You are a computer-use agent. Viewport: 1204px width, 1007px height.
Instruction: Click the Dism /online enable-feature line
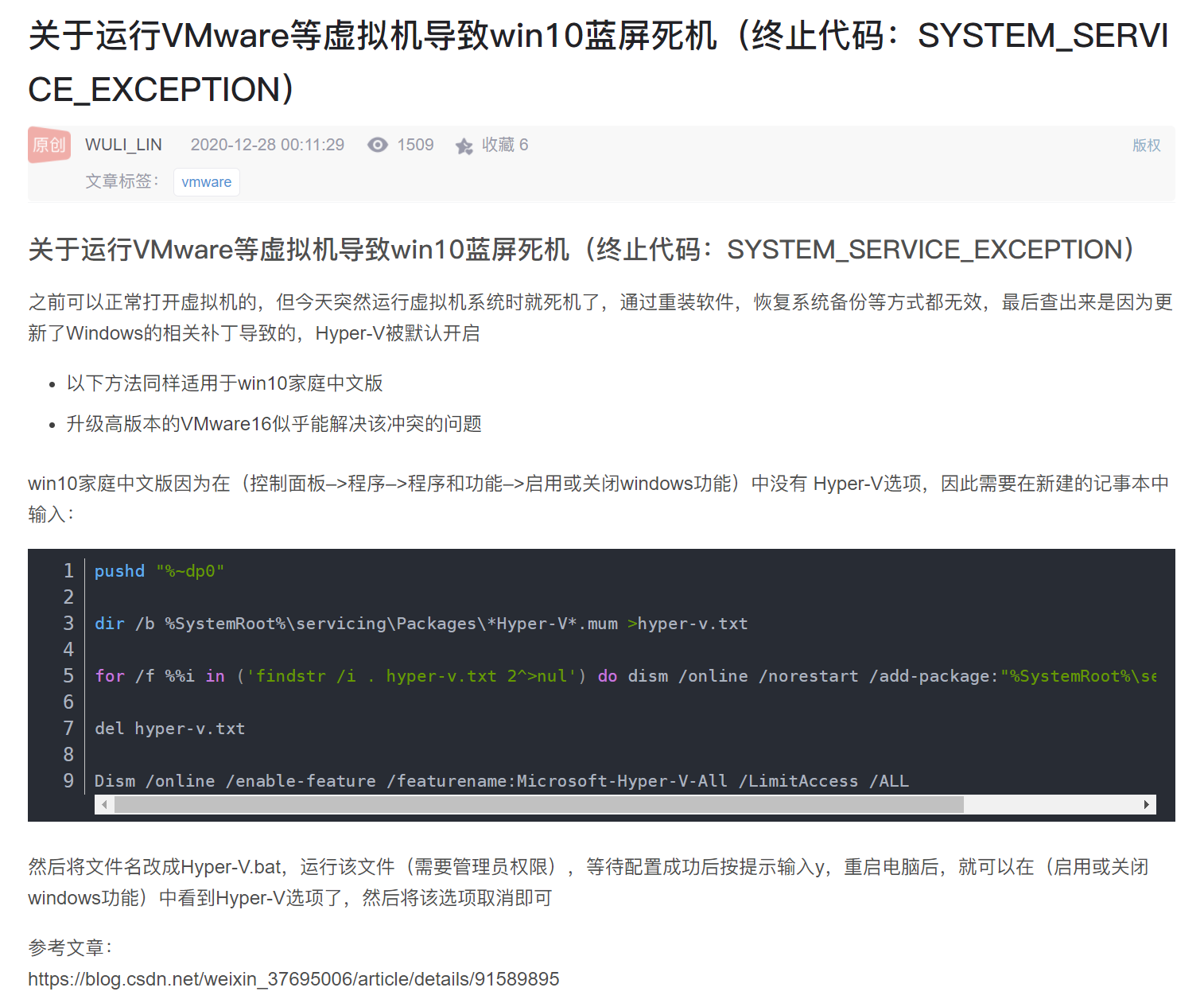(x=501, y=781)
